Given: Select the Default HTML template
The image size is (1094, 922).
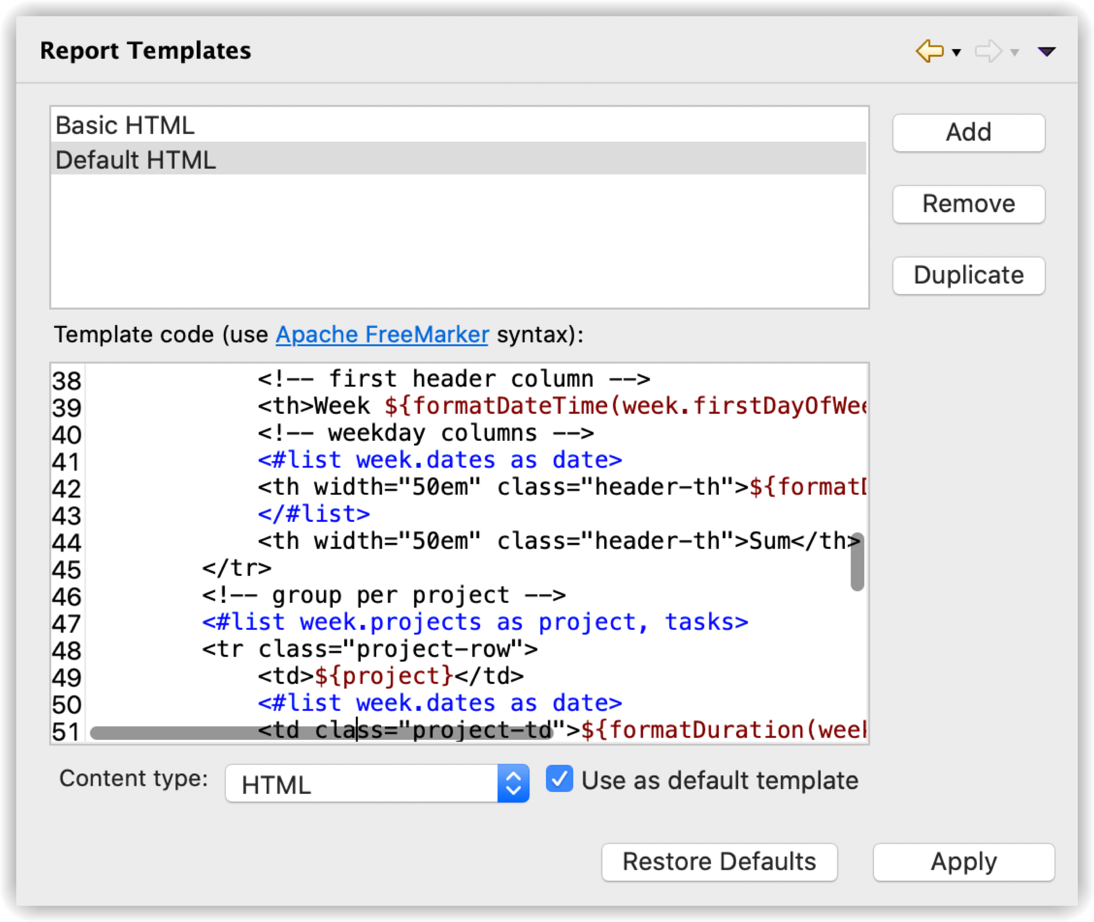Looking at the screenshot, I should 458,160.
